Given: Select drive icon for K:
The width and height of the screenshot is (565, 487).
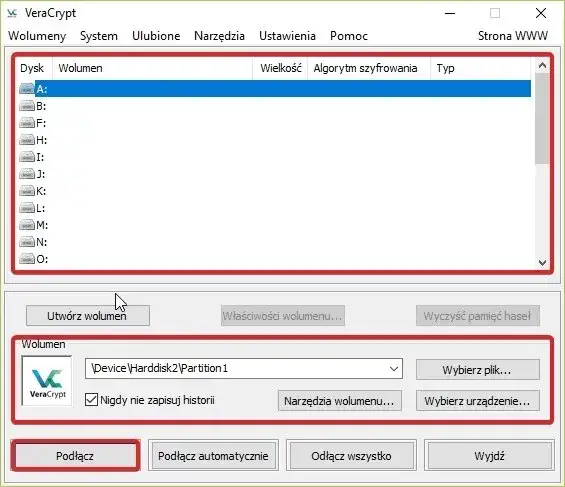Looking at the screenshot, I should coord(27,191).
